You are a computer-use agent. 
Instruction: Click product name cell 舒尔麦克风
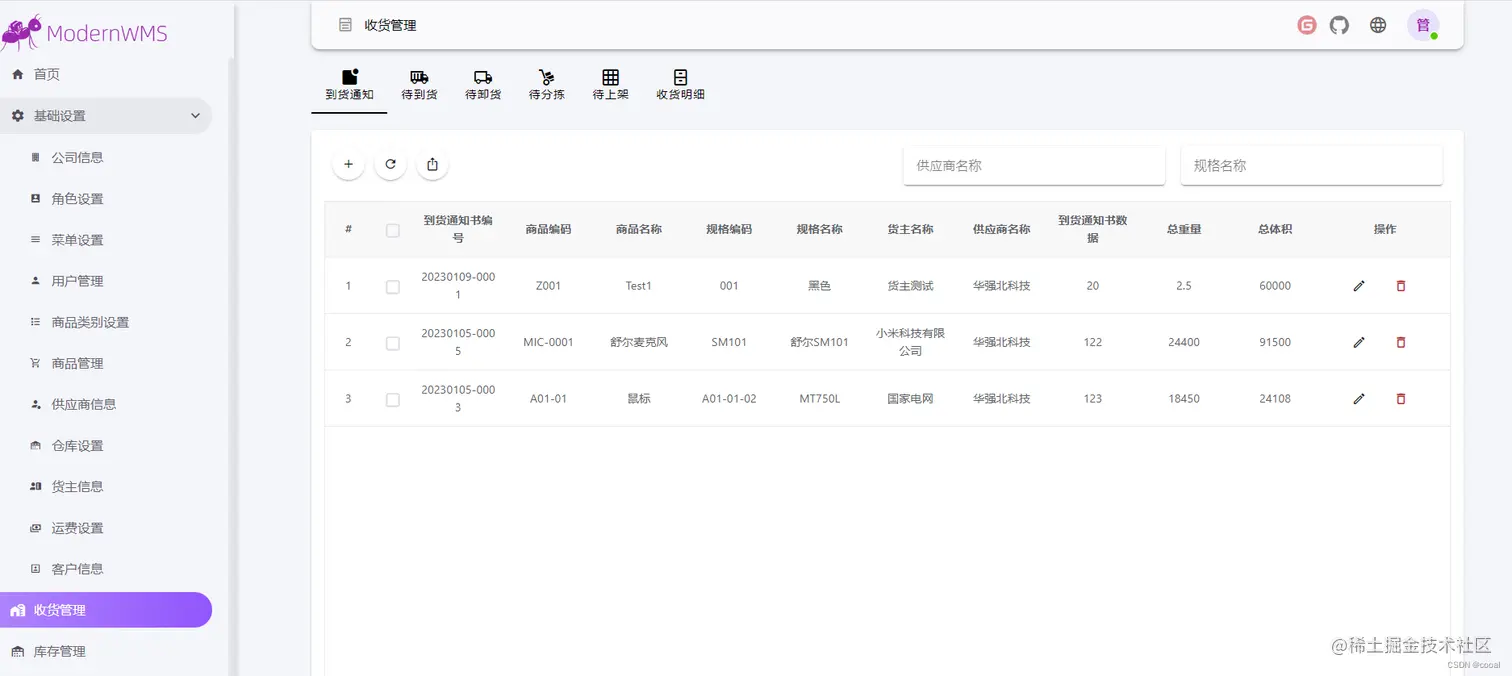coord(639,342)
